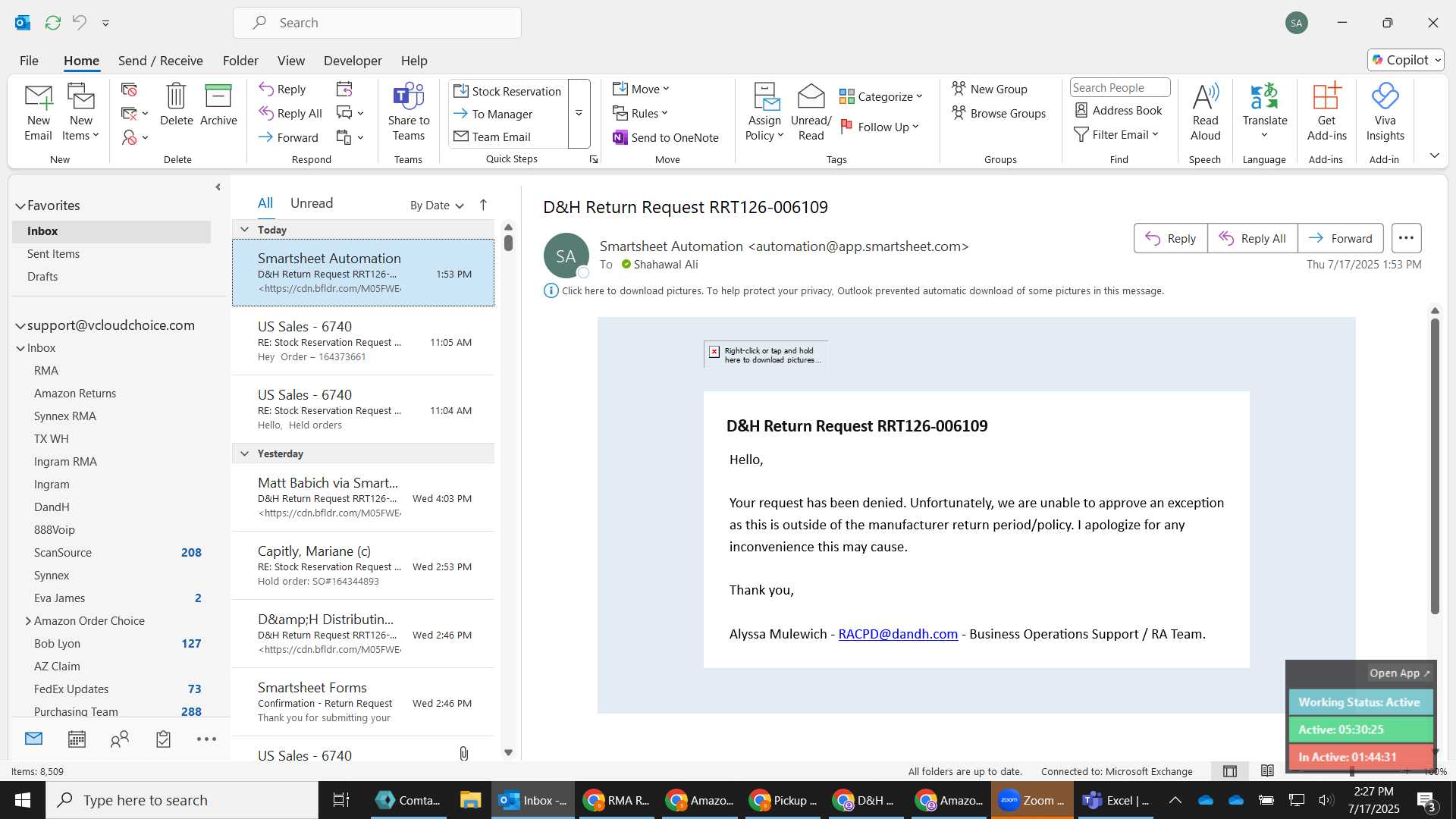The height and width of the screenshot is (819, 1456).
Task: Open the Developer tab
Action: pos(353,60)
